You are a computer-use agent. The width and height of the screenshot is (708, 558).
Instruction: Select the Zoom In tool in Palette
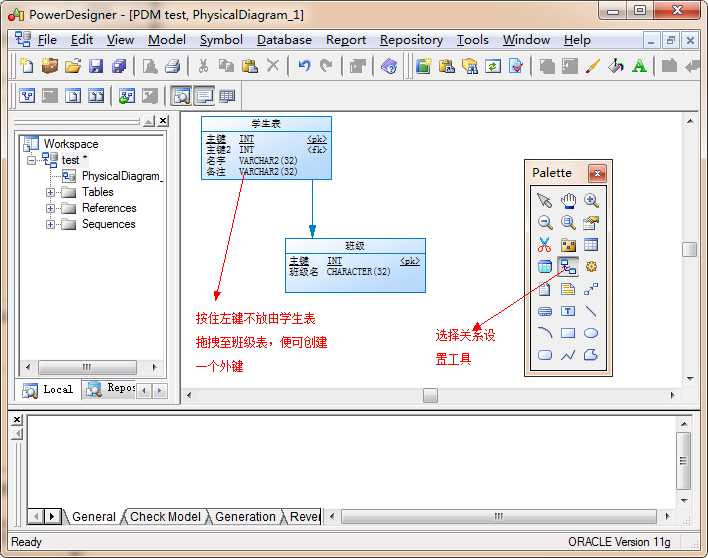pyautogui.click(x=591, y=200)
